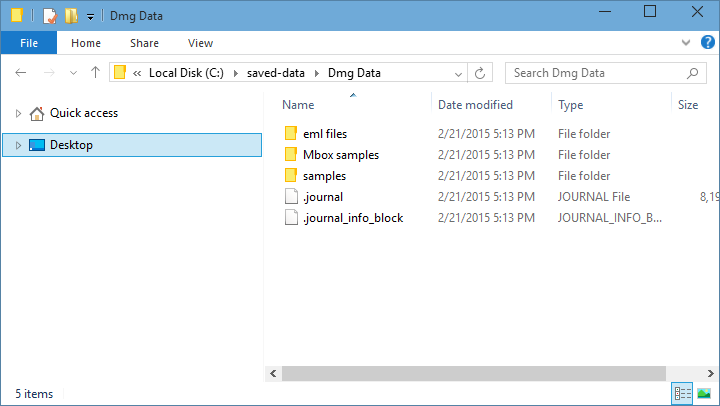Screen dimensions: 720x406
Task: Go up one folder level
Action: pyautogui.click(x=95, y=72)
